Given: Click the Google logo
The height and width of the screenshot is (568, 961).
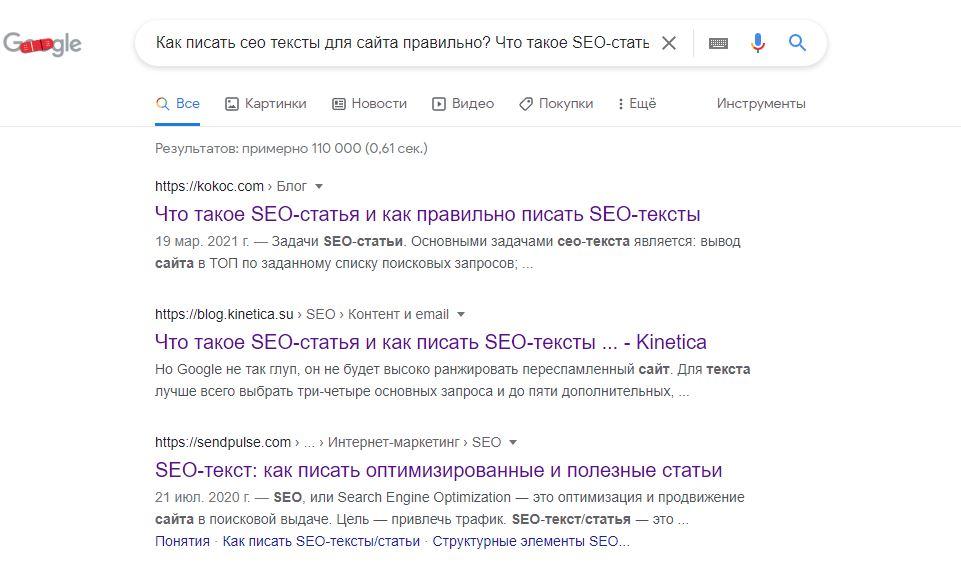Looking at the screenshot, I should click(x=42, y=44).
